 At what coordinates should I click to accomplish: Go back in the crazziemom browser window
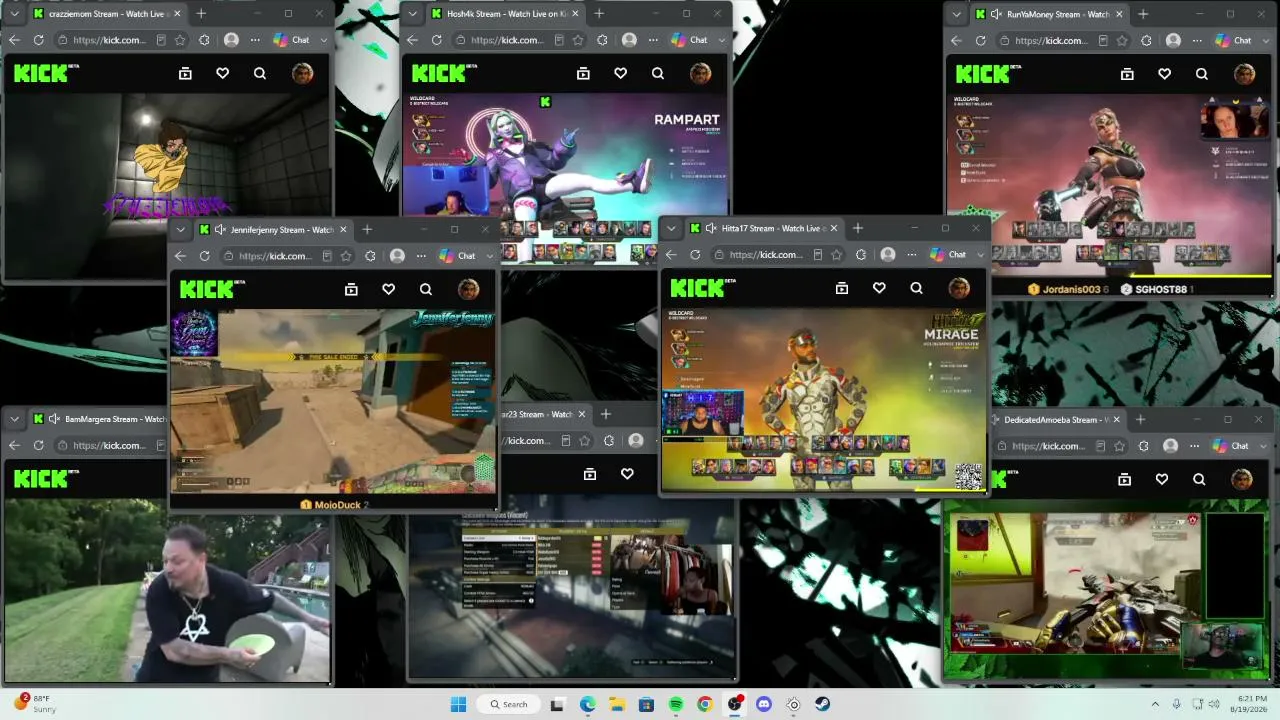tap(14, 40)
